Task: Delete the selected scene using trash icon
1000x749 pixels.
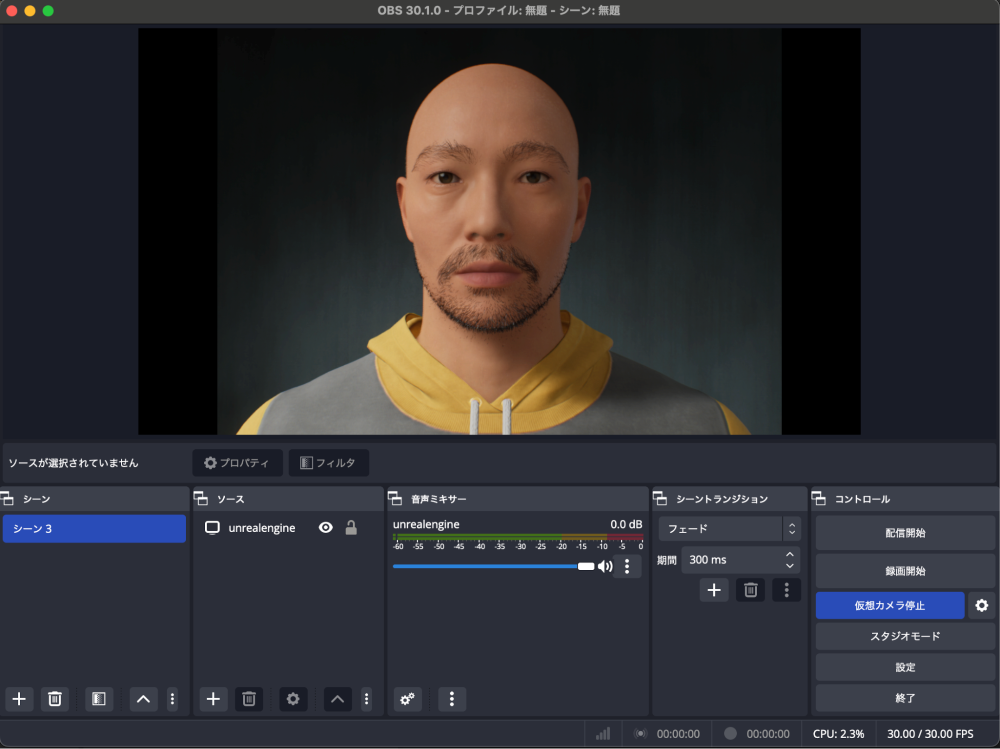Action: click(55, 699)
